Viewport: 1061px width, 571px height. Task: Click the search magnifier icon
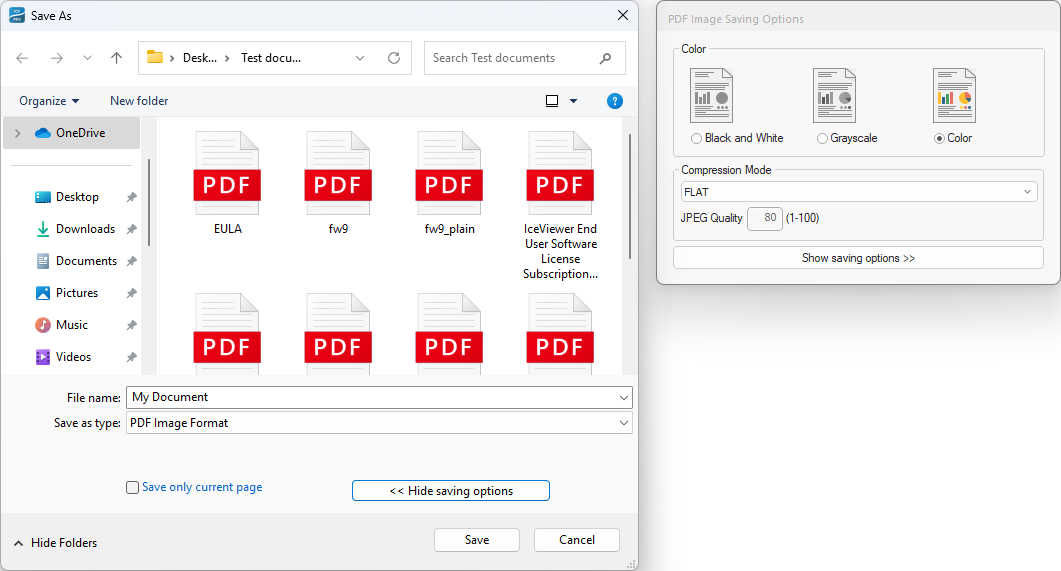pyautogui.click(x=606, y=58)
